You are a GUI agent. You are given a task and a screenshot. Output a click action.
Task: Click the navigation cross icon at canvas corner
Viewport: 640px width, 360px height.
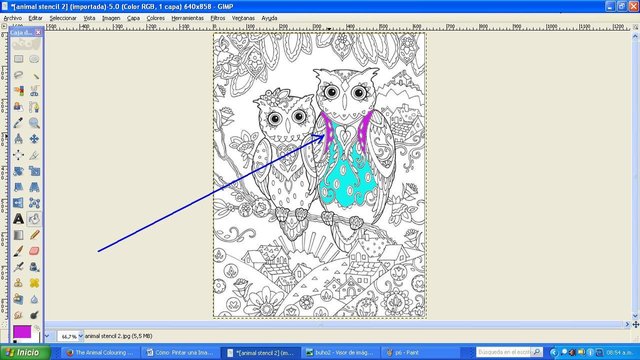(x=636, y=324)
